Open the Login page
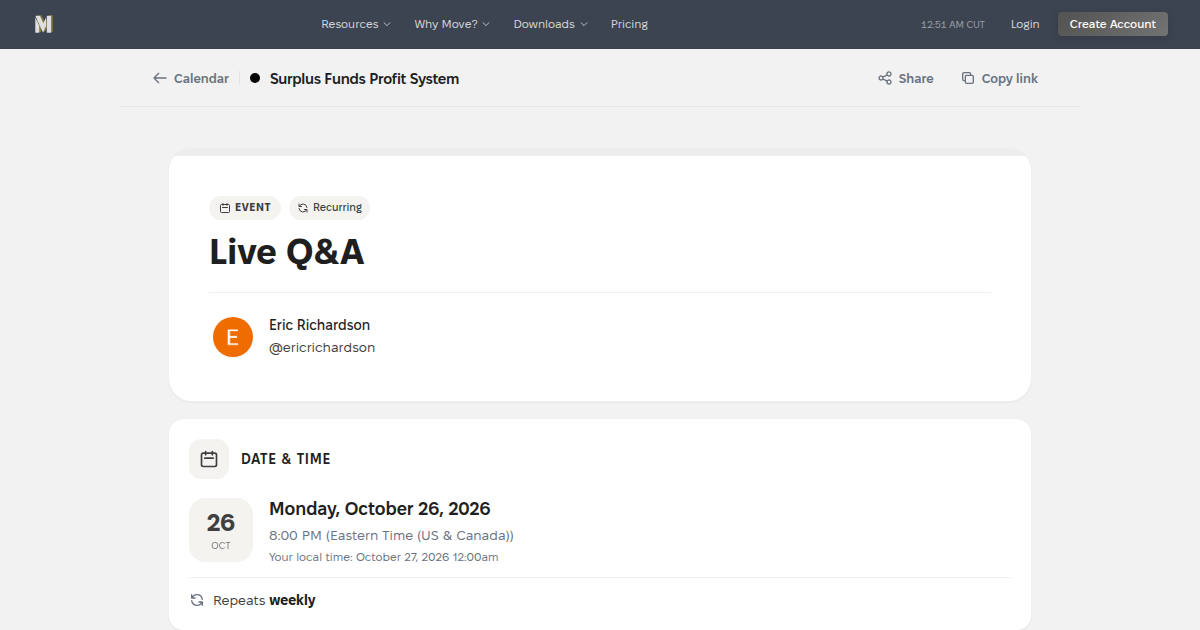The image size is (1200, 630). click(x=1025, y=24)
